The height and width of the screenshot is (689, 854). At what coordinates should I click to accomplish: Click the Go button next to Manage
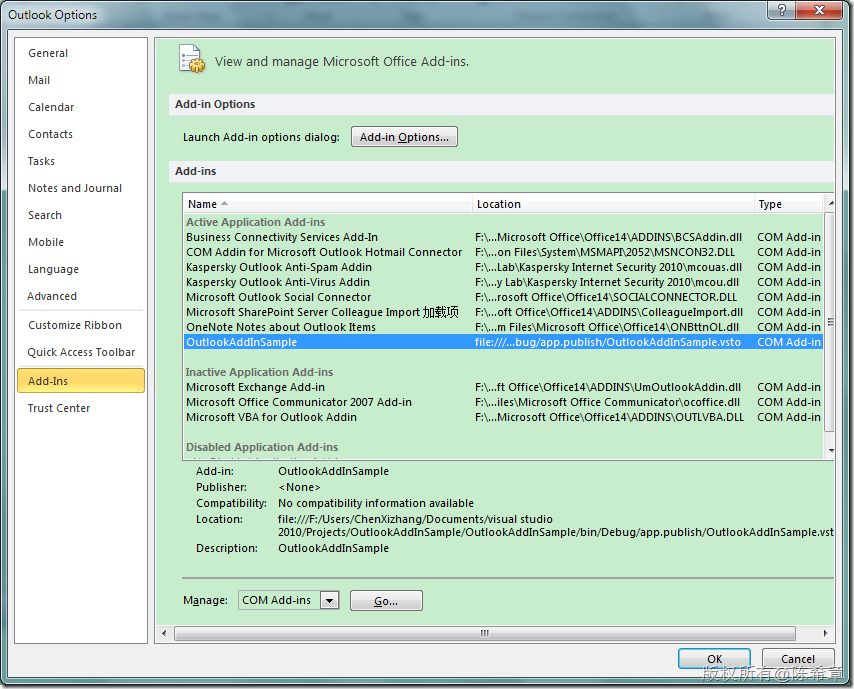[x=386, y=601]
